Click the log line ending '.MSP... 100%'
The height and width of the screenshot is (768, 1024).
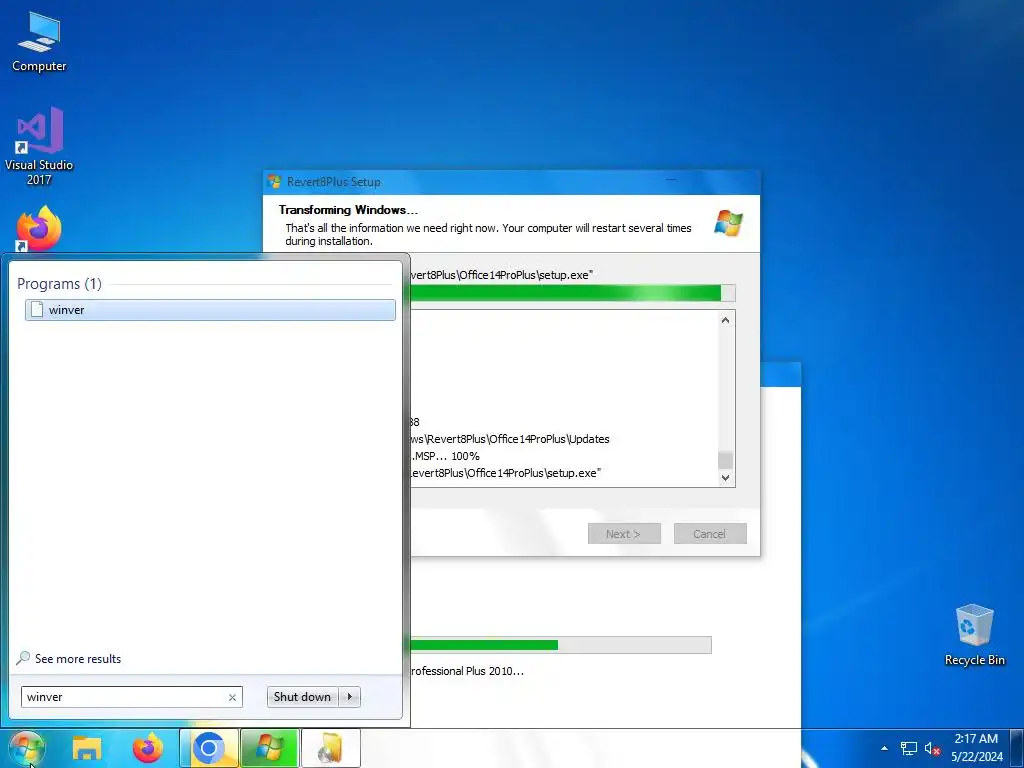tap(446, 456)
